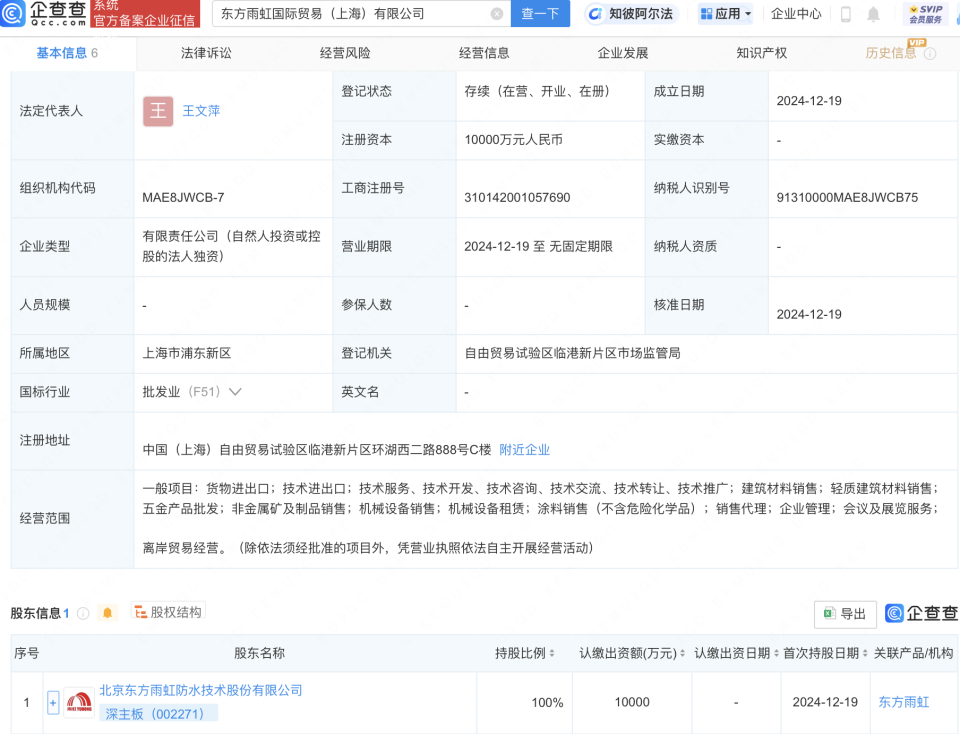Click the 股东名称 column header
The image size is (960, 734).
click(260, 653)
